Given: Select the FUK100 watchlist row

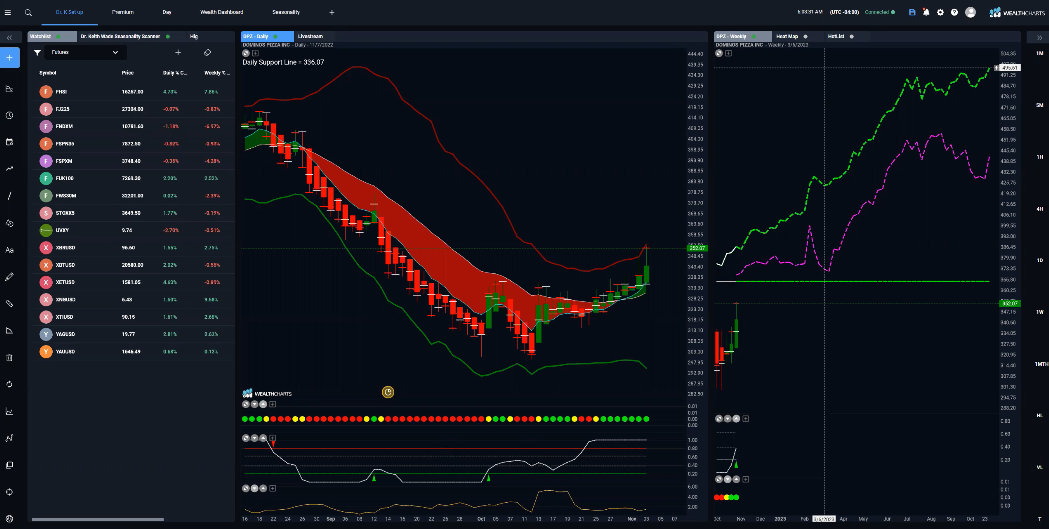Looking at the screenshot, I should point(133,179).
